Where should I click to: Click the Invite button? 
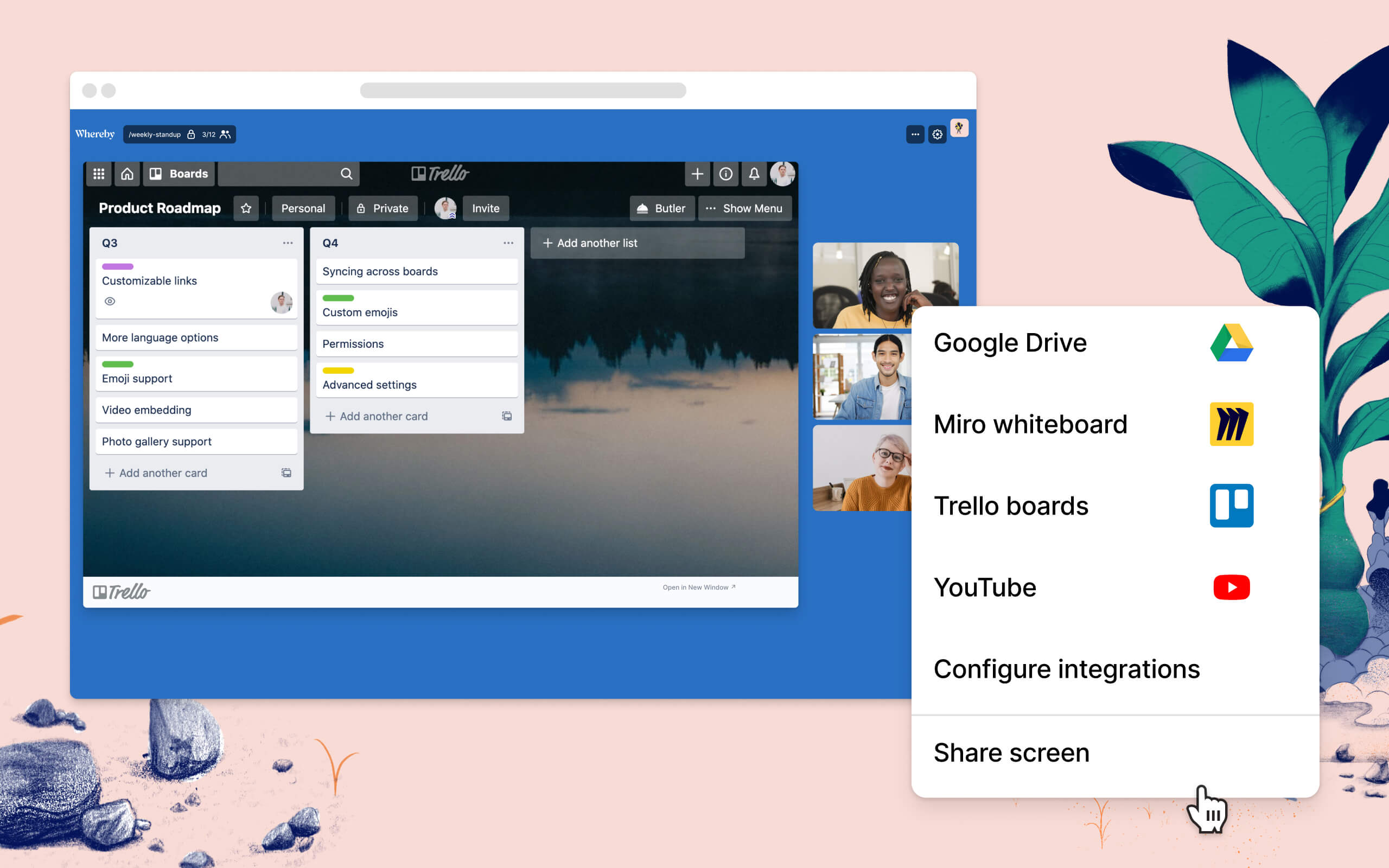[486, 208]
